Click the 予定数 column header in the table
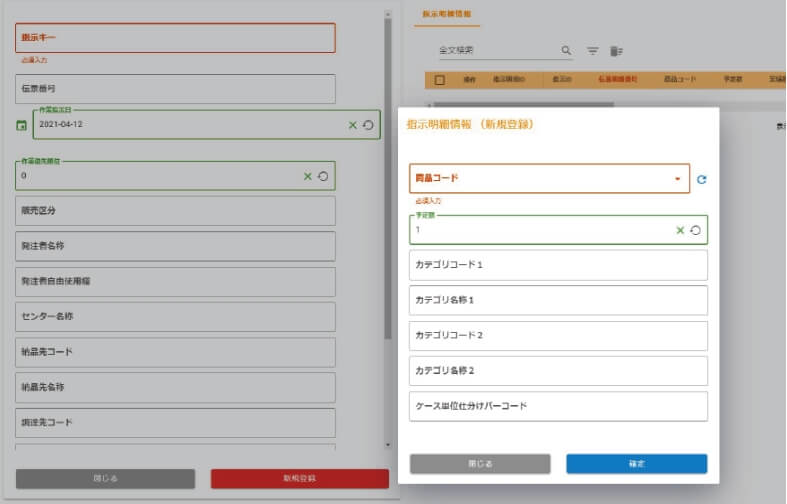 [732, 79]
